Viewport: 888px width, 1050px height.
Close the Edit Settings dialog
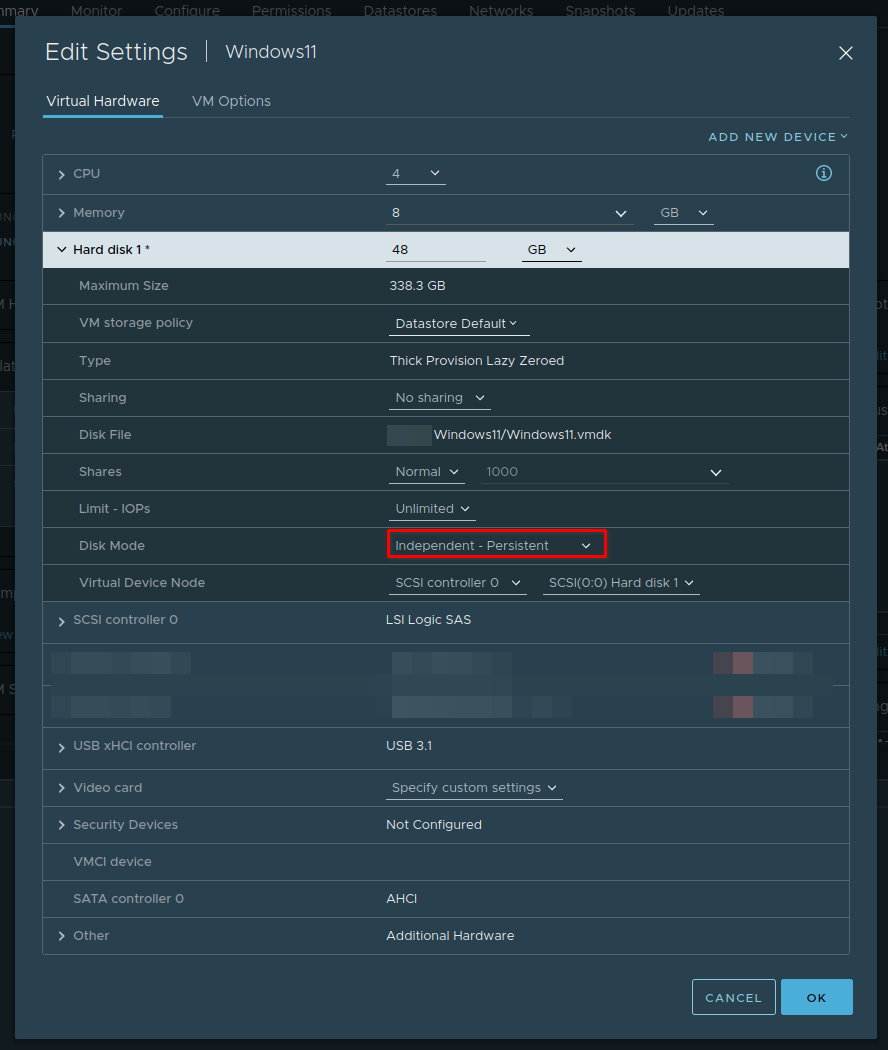tap(845, 53)
